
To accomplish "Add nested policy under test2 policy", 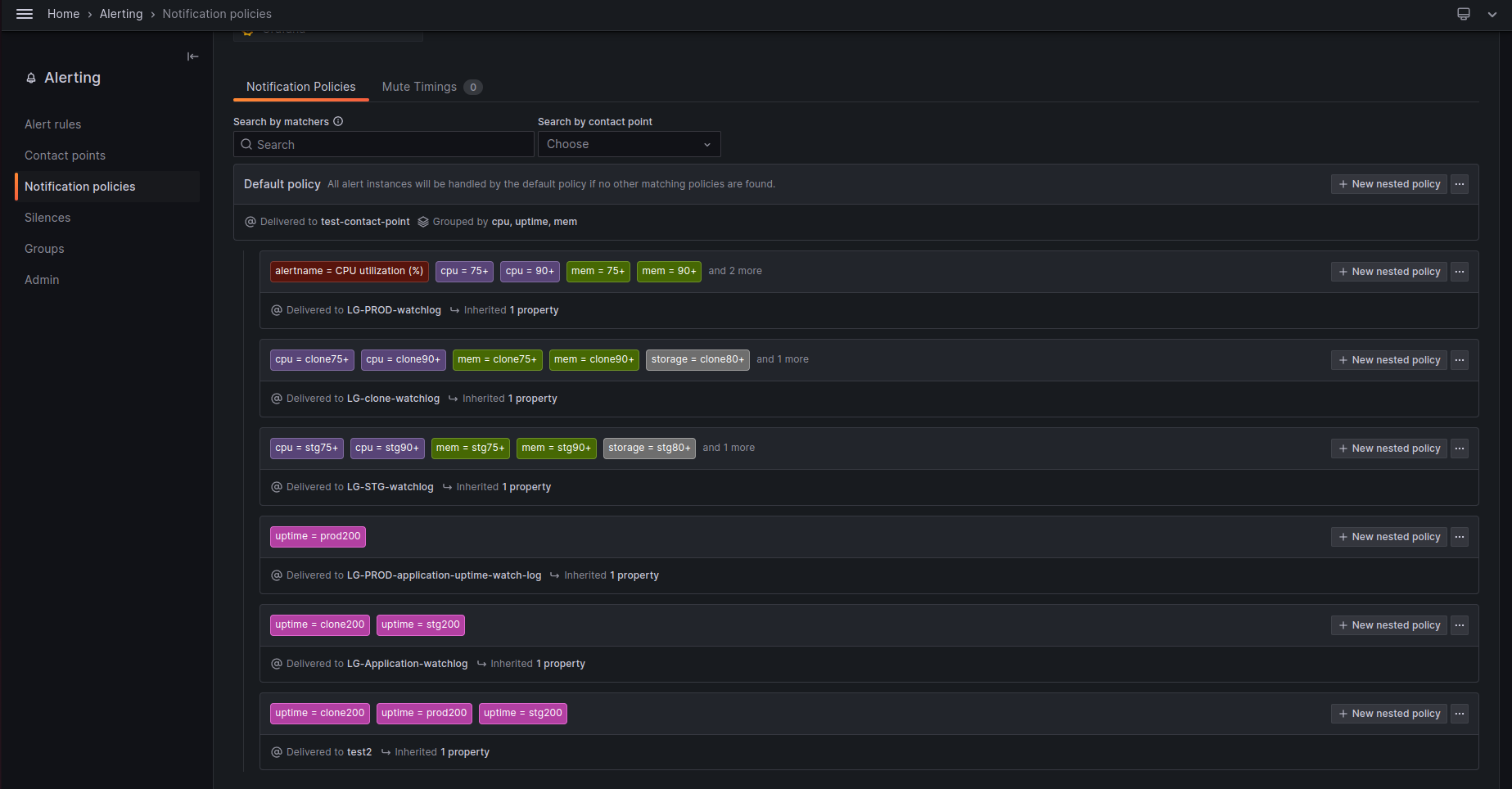I will (1389, 714).
